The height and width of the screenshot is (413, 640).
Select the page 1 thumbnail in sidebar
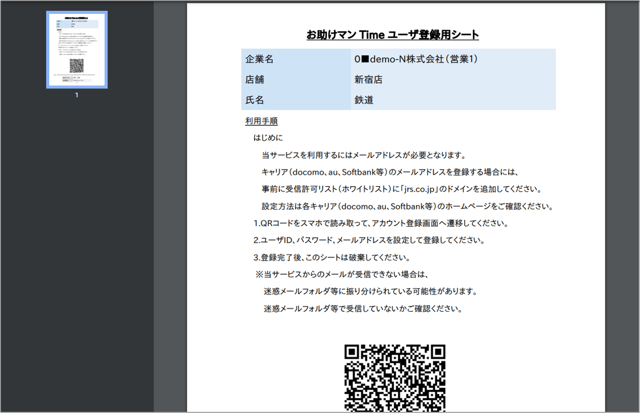pyautogui.click(x=77, y=49)
